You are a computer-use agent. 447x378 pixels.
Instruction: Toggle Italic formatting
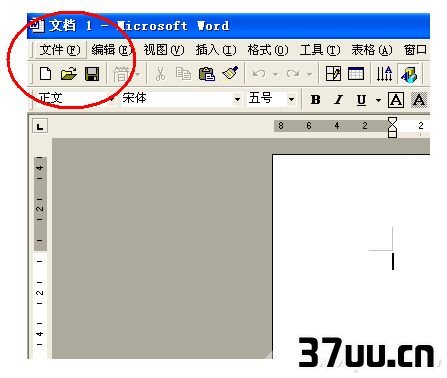coord(339,100)
